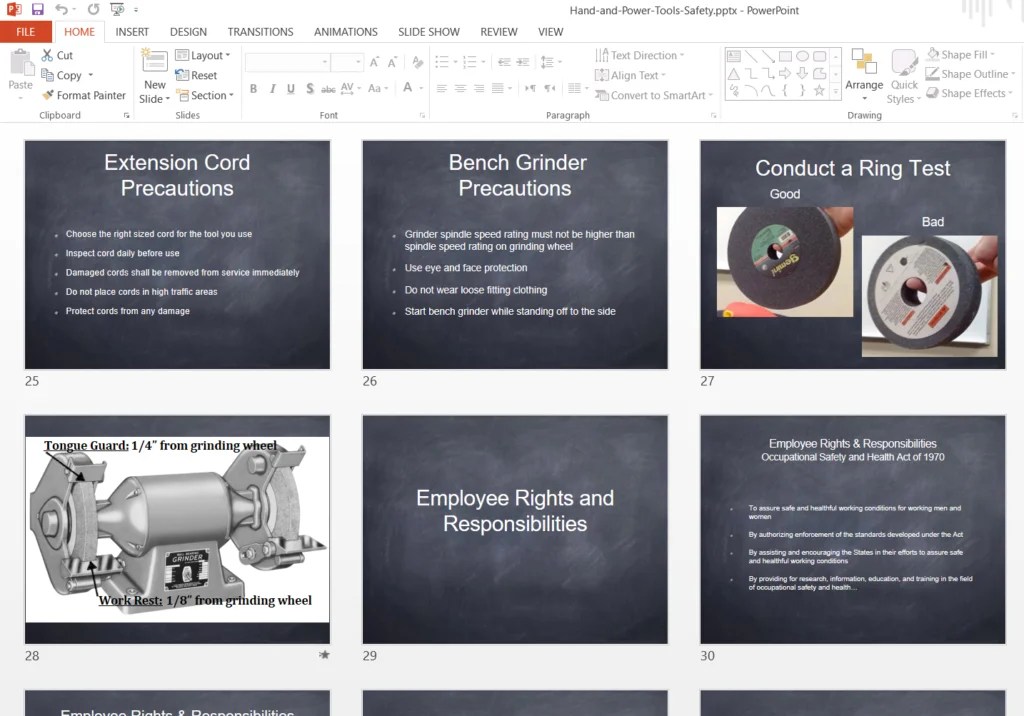Align text left

442,88
